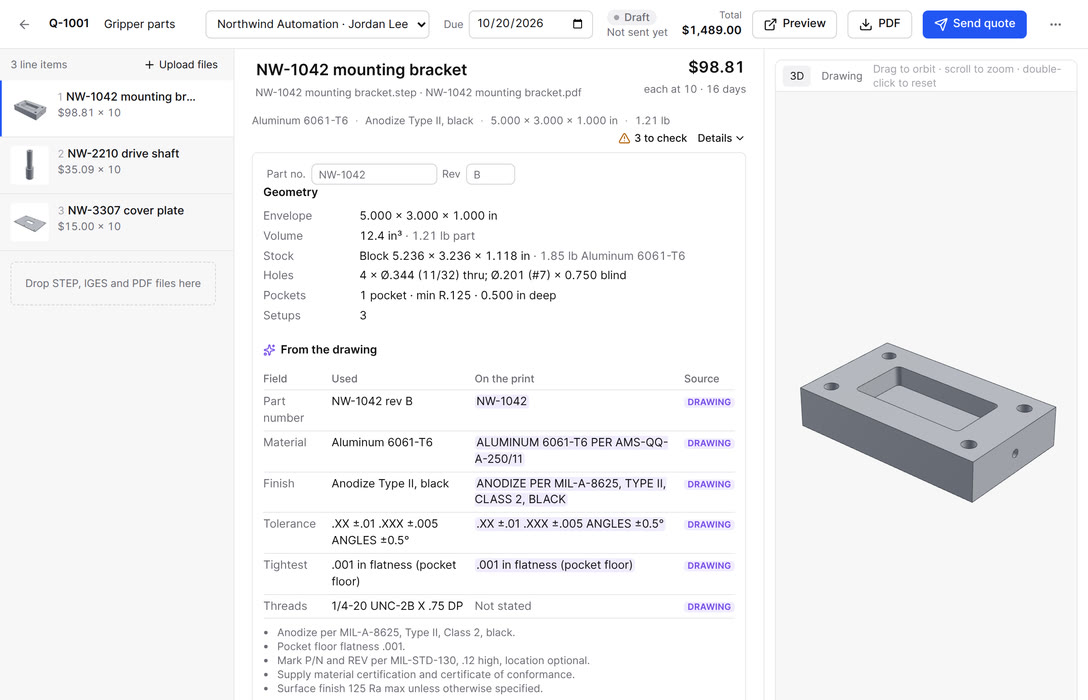Switch to the Drawing view tab
Viewport: 1088px width, 700px height.
pyautogui.click(x=842, y=76)
